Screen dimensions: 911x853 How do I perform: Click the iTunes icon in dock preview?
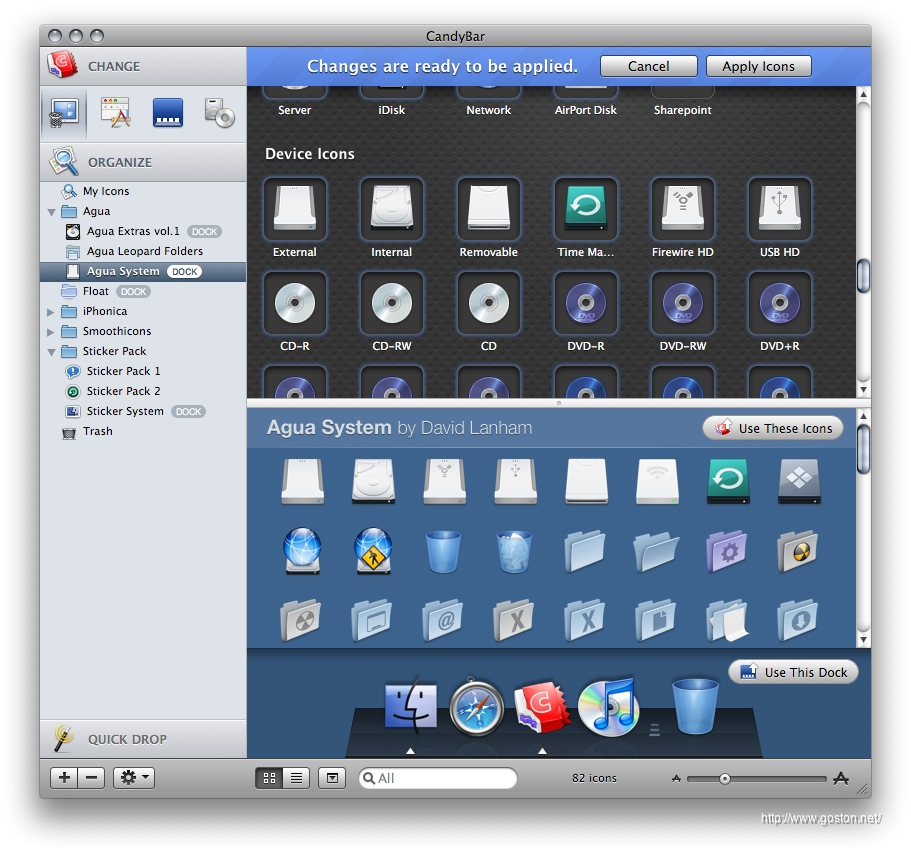coord(607,707)
